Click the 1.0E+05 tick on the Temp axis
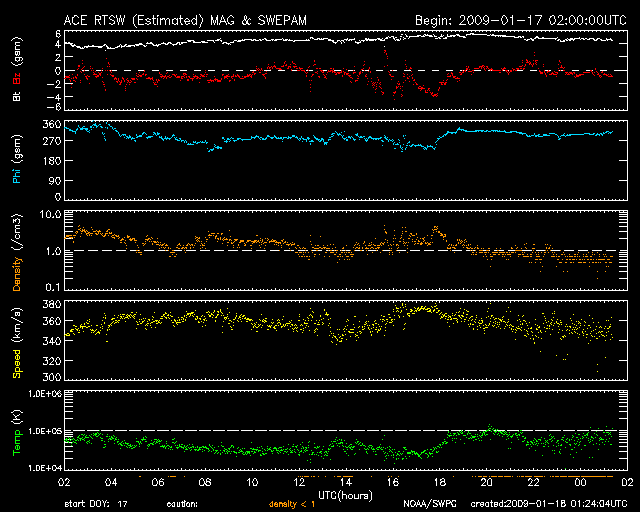 45,431
